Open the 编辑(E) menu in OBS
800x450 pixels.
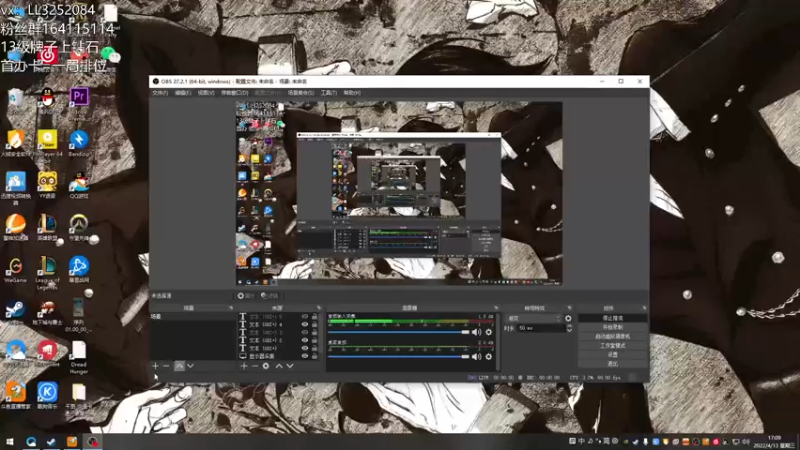pyautogui.click(x=183, y=93)
